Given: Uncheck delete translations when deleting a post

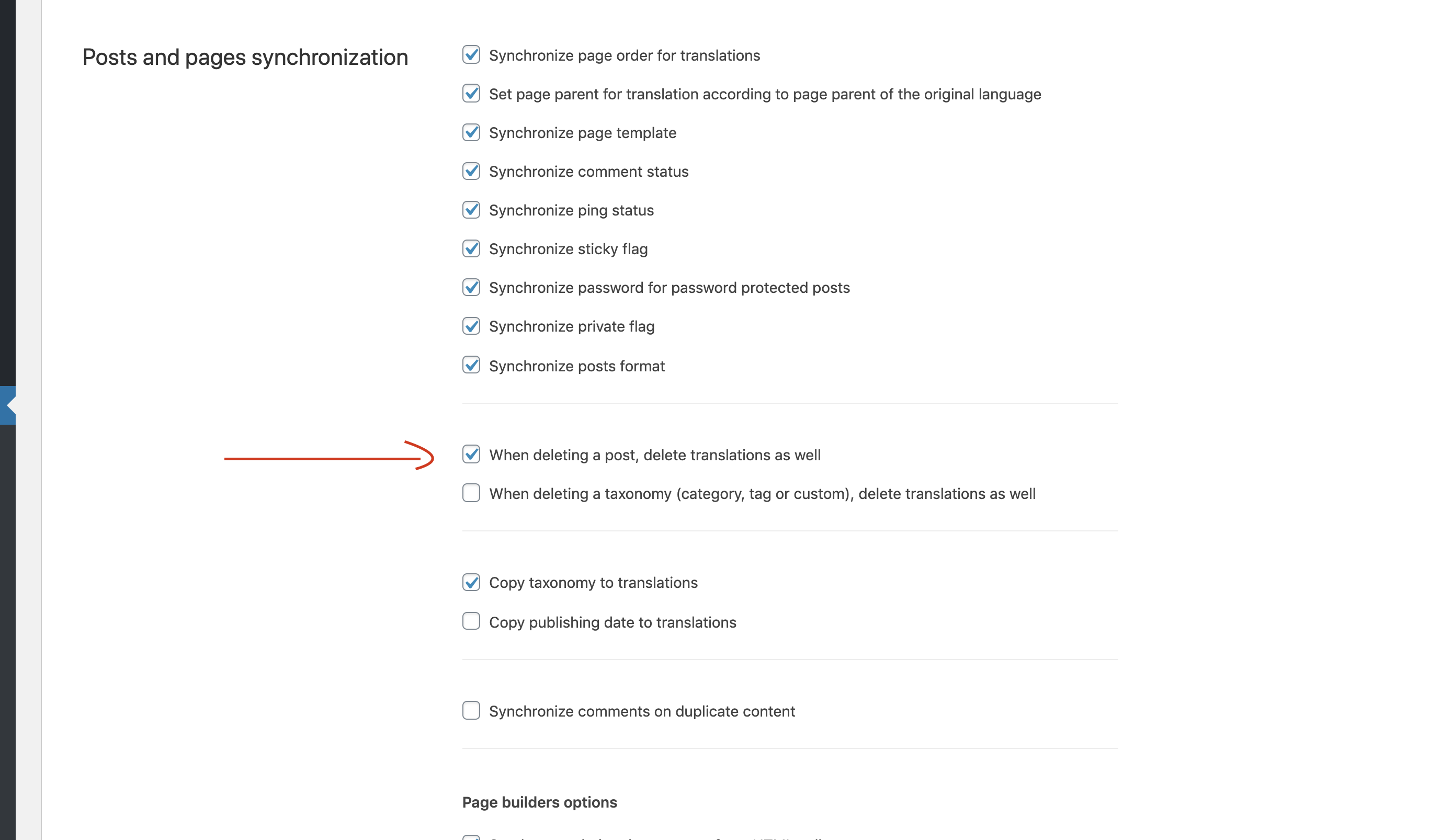Looking at the screenshot, I should (471, 454).
